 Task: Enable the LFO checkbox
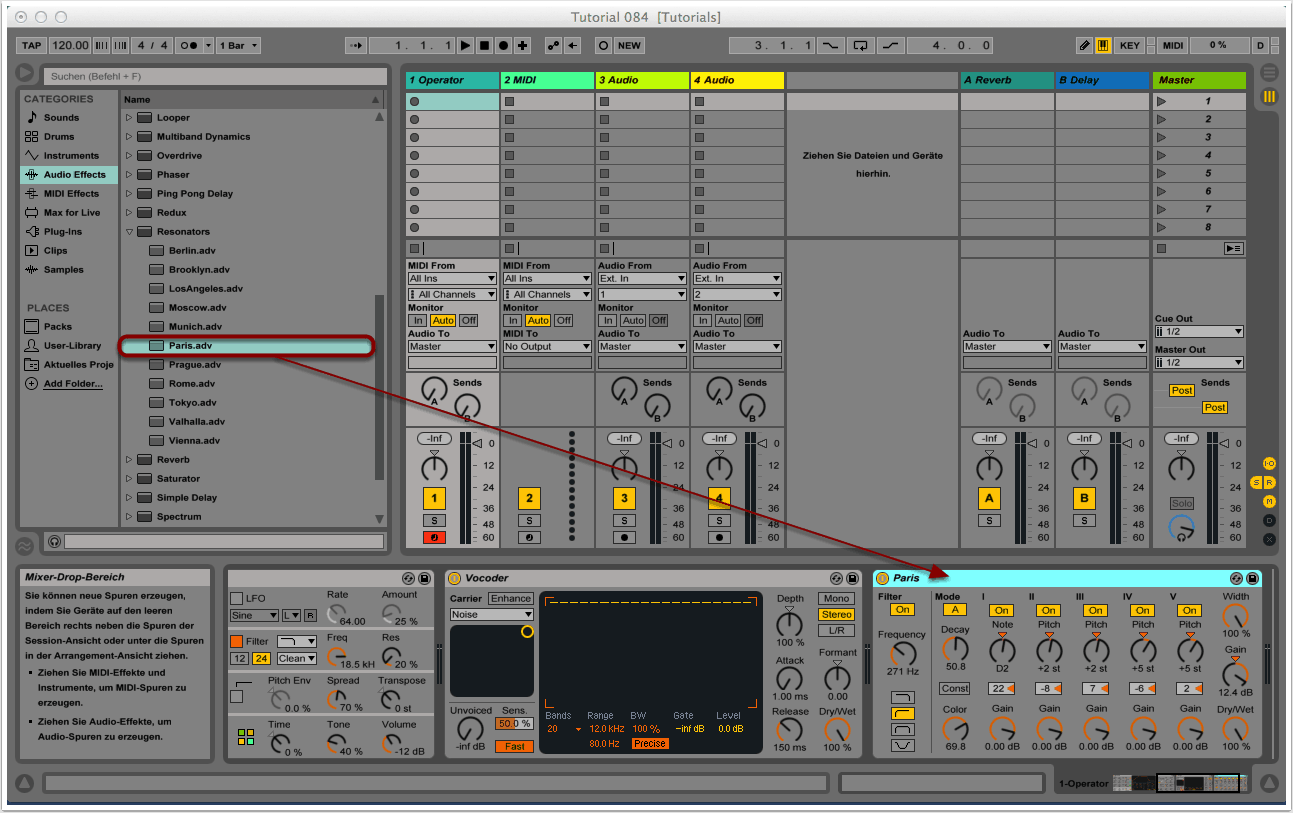[x=236, y=598]
